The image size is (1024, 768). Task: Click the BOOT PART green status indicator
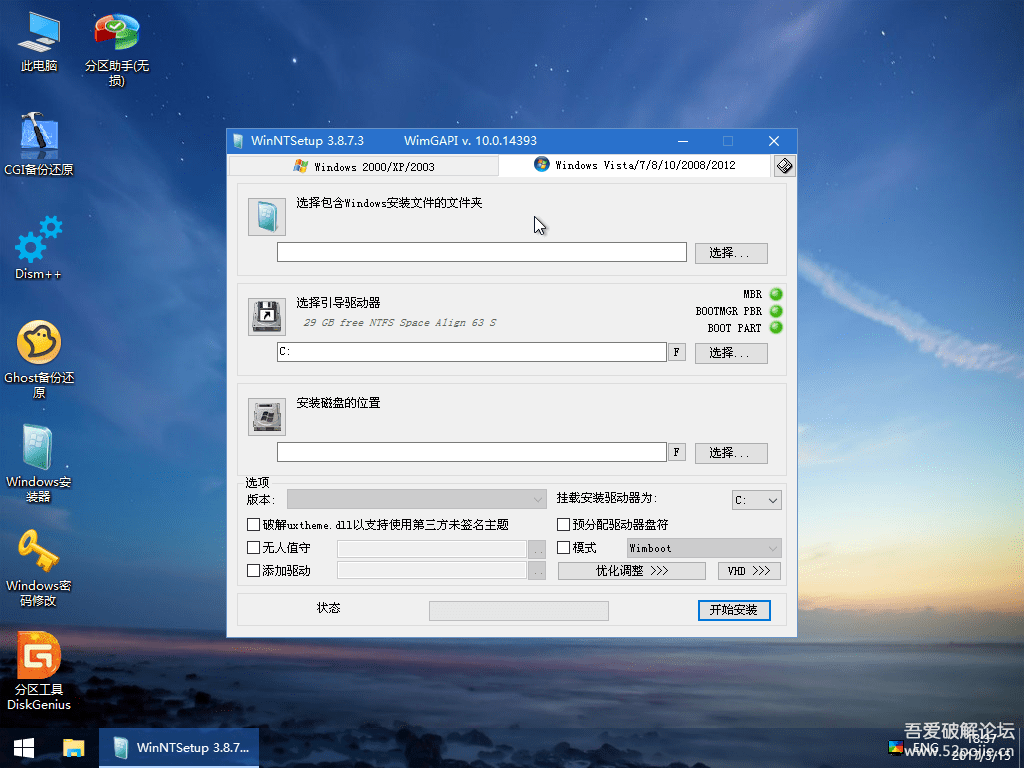[776, 328]
